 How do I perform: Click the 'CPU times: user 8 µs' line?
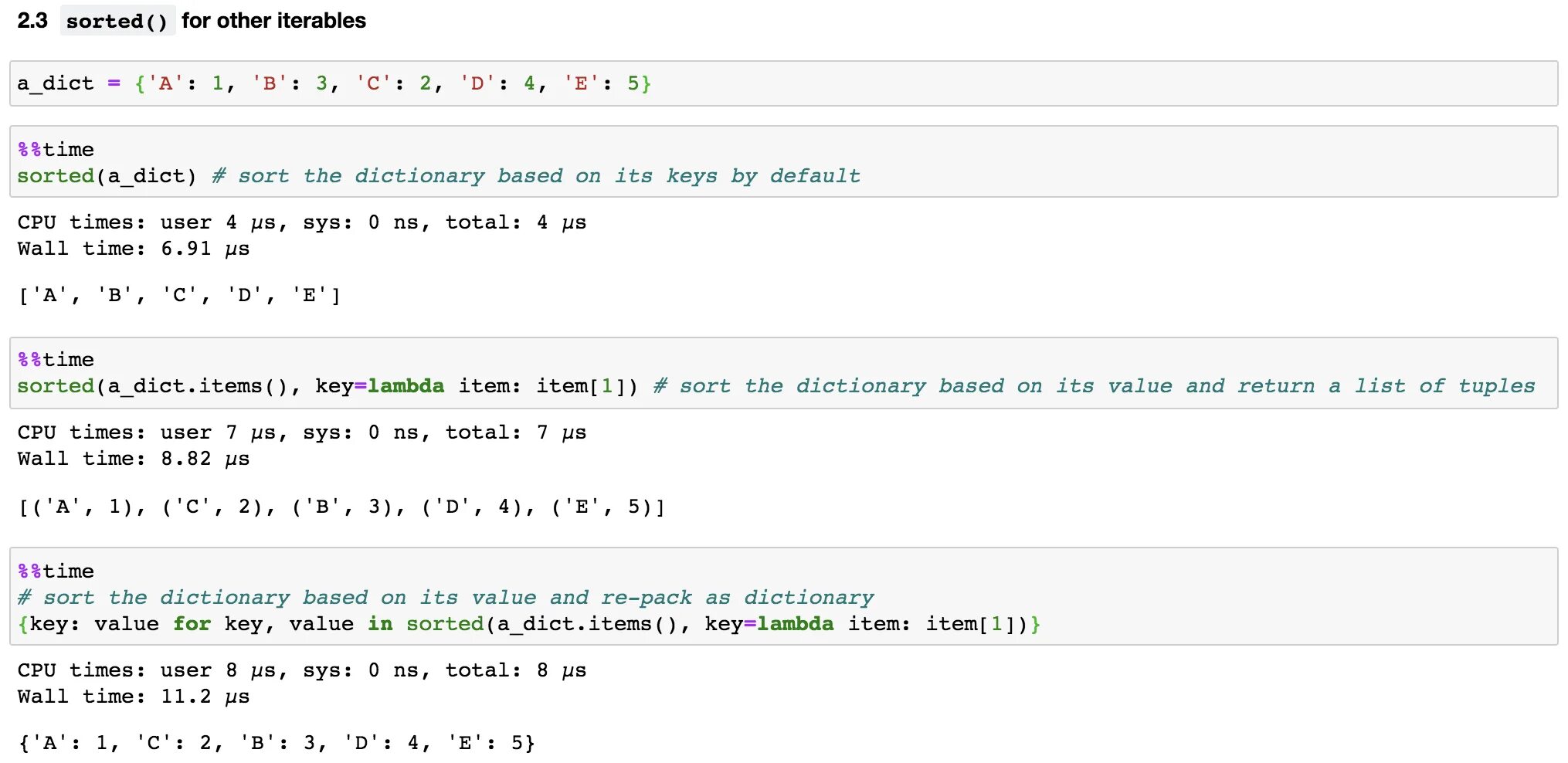point(302,670)
